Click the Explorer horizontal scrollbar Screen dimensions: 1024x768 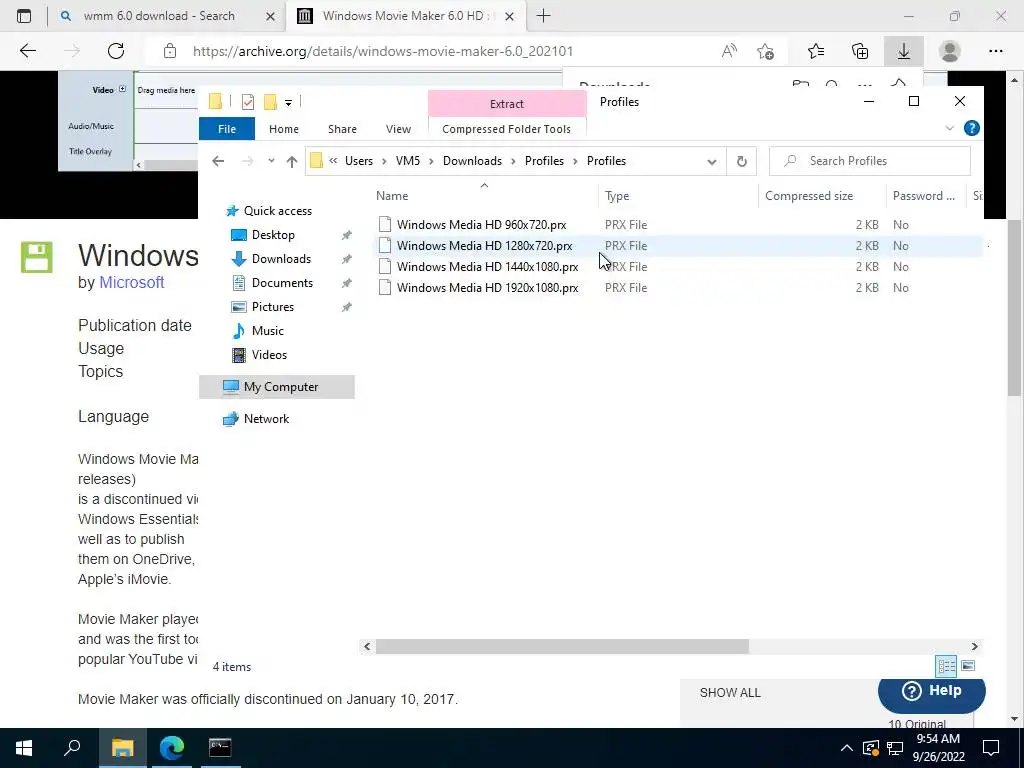tap(562, 647)
